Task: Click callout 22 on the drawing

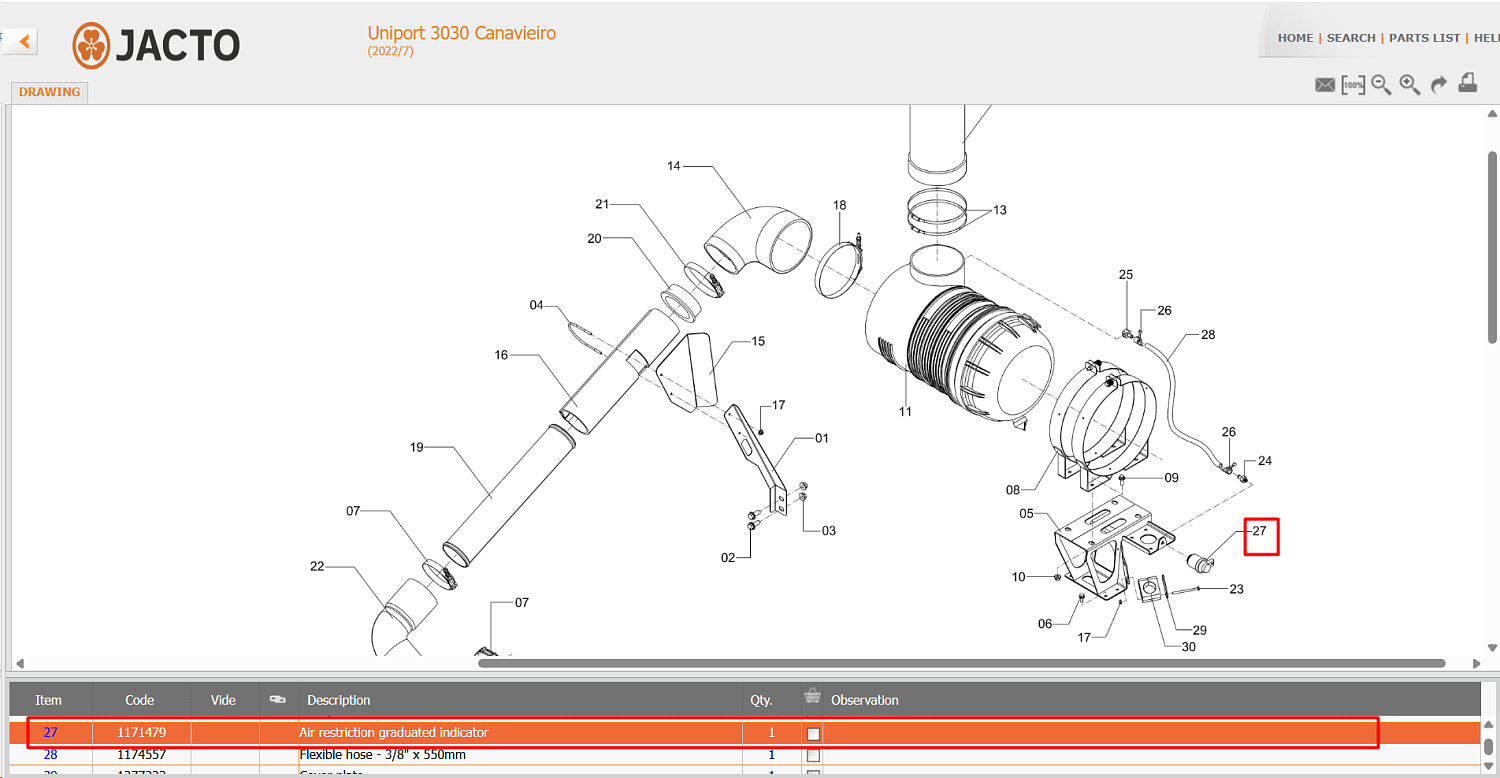Action: 317,566
